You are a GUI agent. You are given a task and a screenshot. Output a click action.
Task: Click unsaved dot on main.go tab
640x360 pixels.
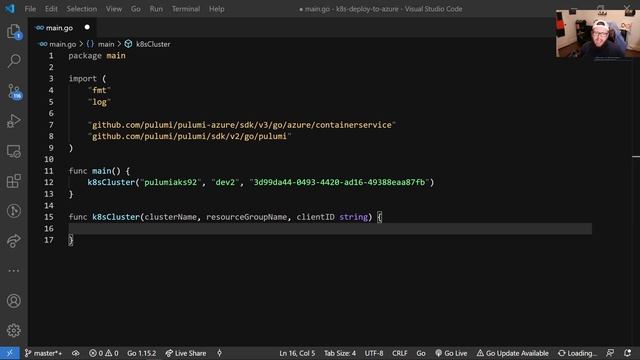pyautogui.click(x=87, y=27)
